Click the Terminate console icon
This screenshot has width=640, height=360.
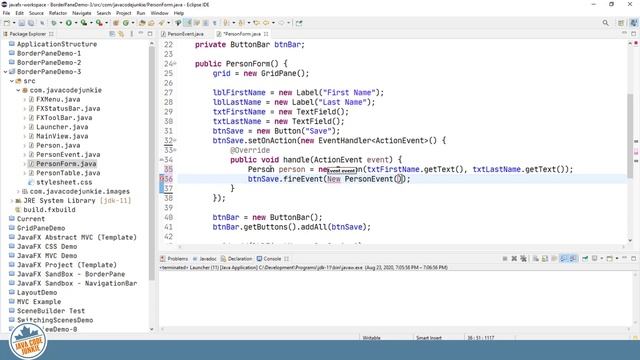tap(505, 258)
